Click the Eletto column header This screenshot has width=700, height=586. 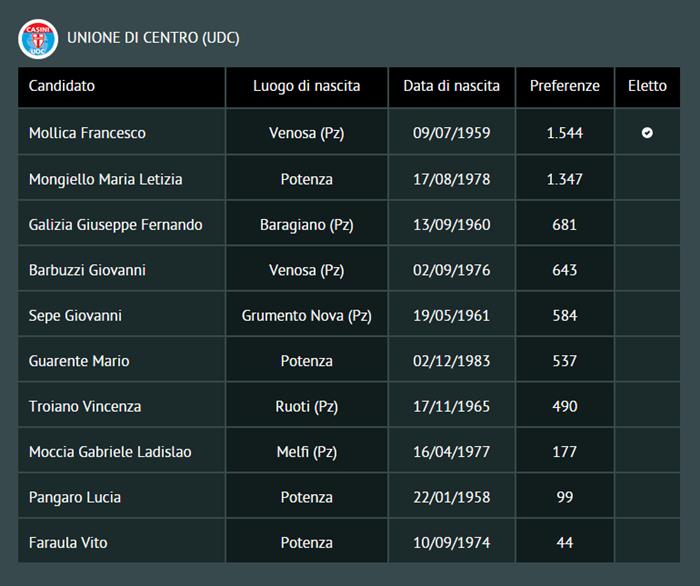coord(647,86)
